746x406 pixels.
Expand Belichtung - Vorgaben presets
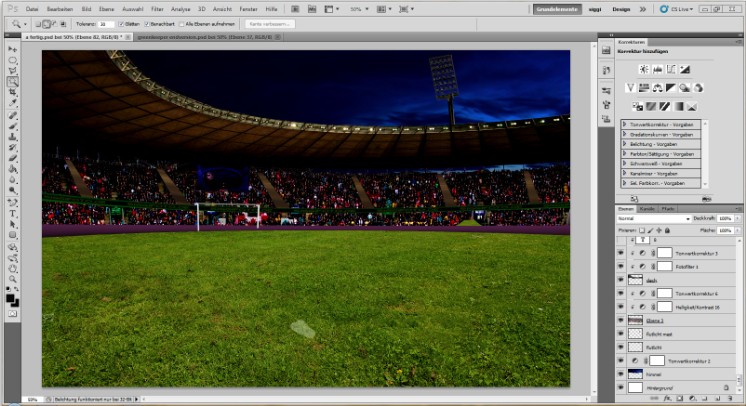pyautogui.click(x=625, y=144)
